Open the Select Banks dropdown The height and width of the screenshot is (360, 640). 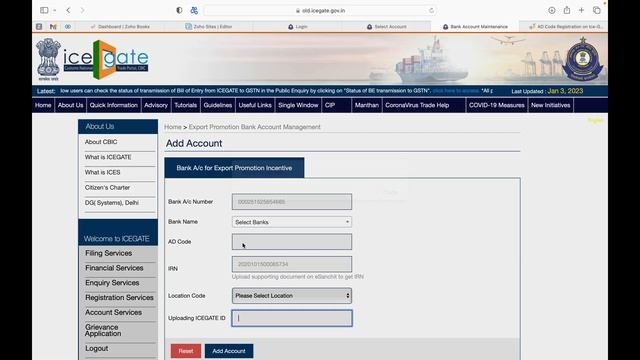[x=292, y=222]
